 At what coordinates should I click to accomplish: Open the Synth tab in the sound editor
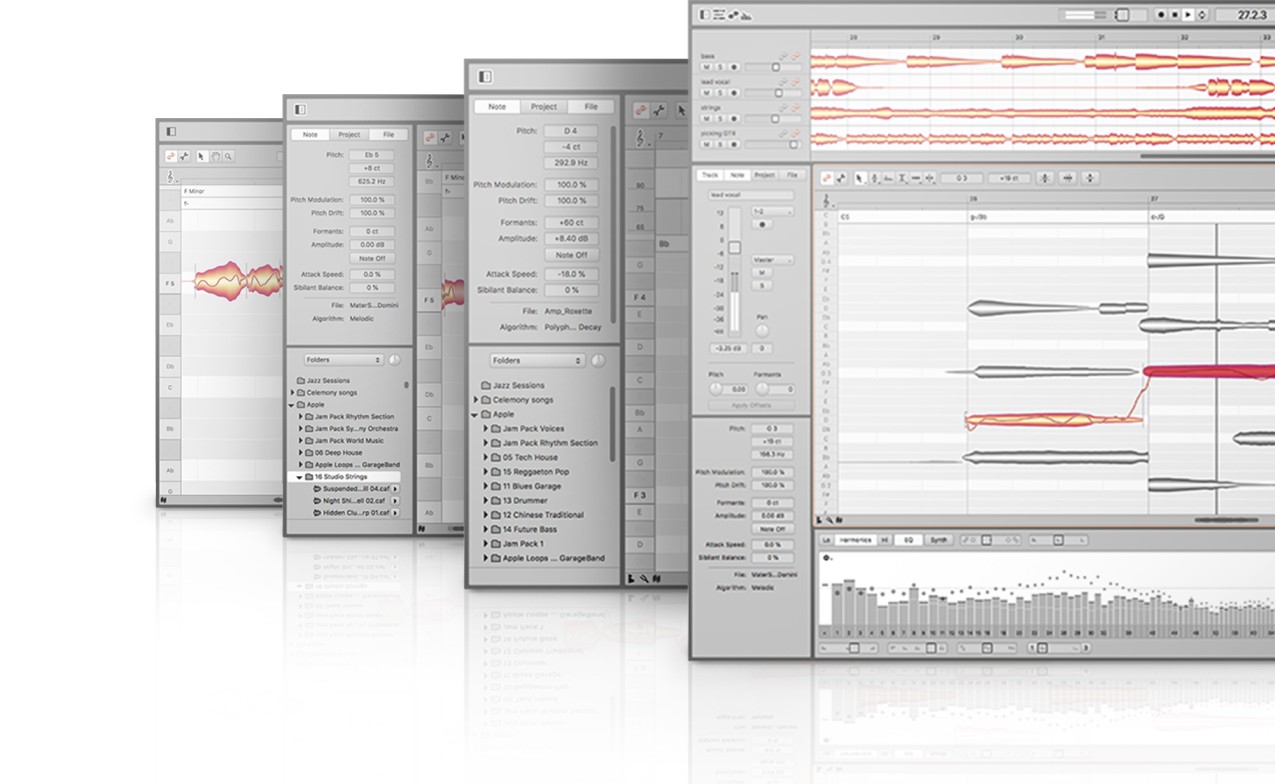[939, 540]
